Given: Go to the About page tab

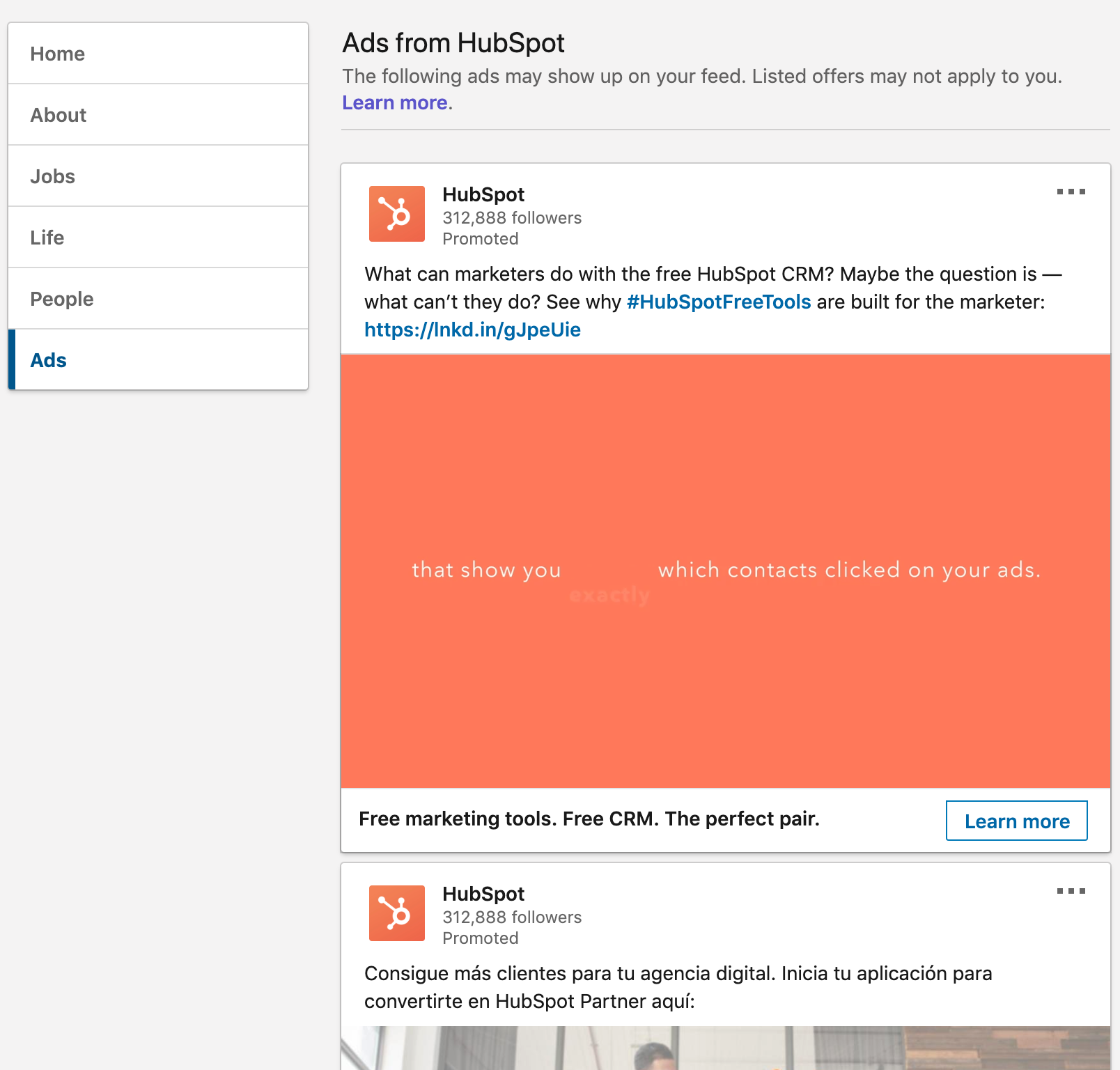Looking at the screenshot, I should [x=158, y=115].
